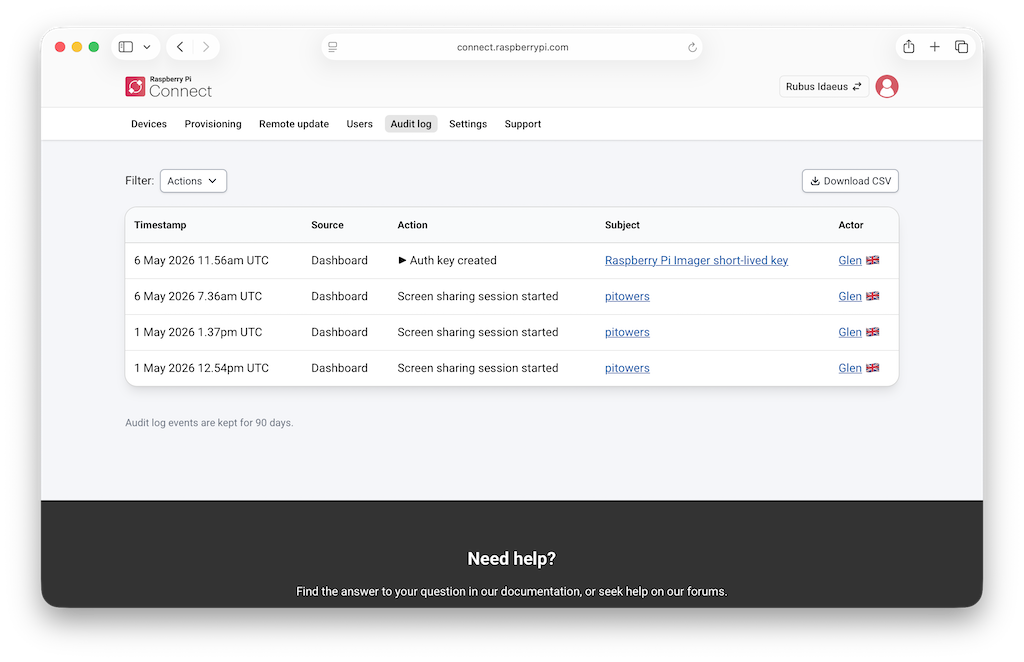Click the Raspberry Pi Connect logo
The image size is (1024, 662).
(x=168, y=87)
